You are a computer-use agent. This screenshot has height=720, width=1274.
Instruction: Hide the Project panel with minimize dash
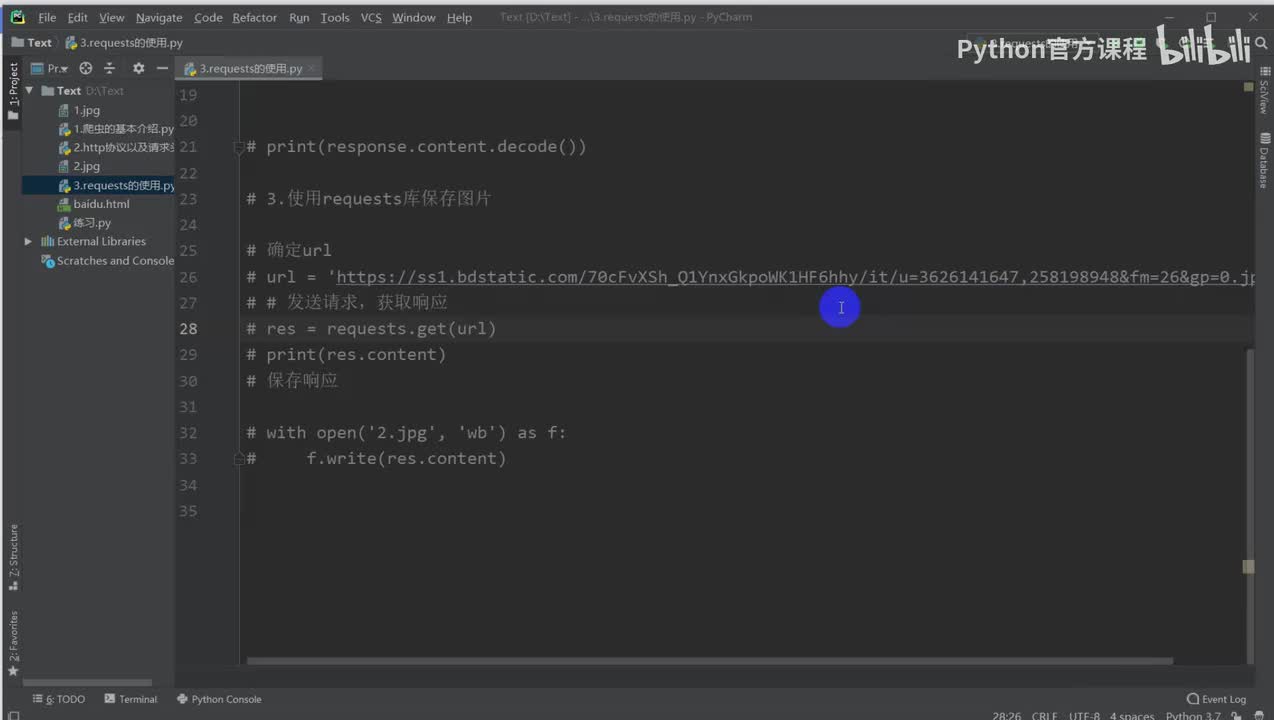(x=162, y=68)
